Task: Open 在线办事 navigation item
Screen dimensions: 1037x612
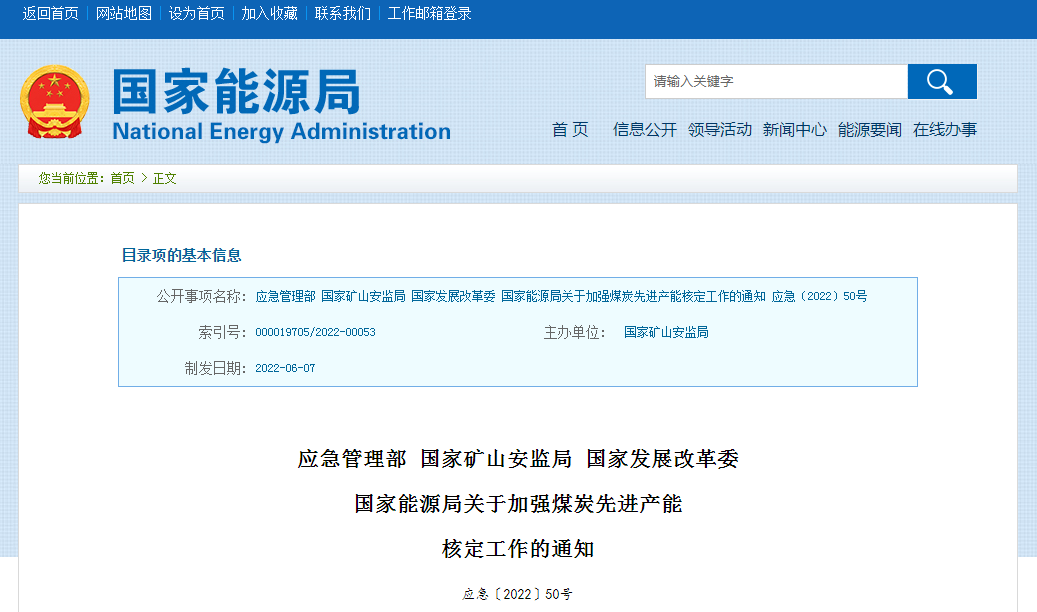Action: click(944, 130)
